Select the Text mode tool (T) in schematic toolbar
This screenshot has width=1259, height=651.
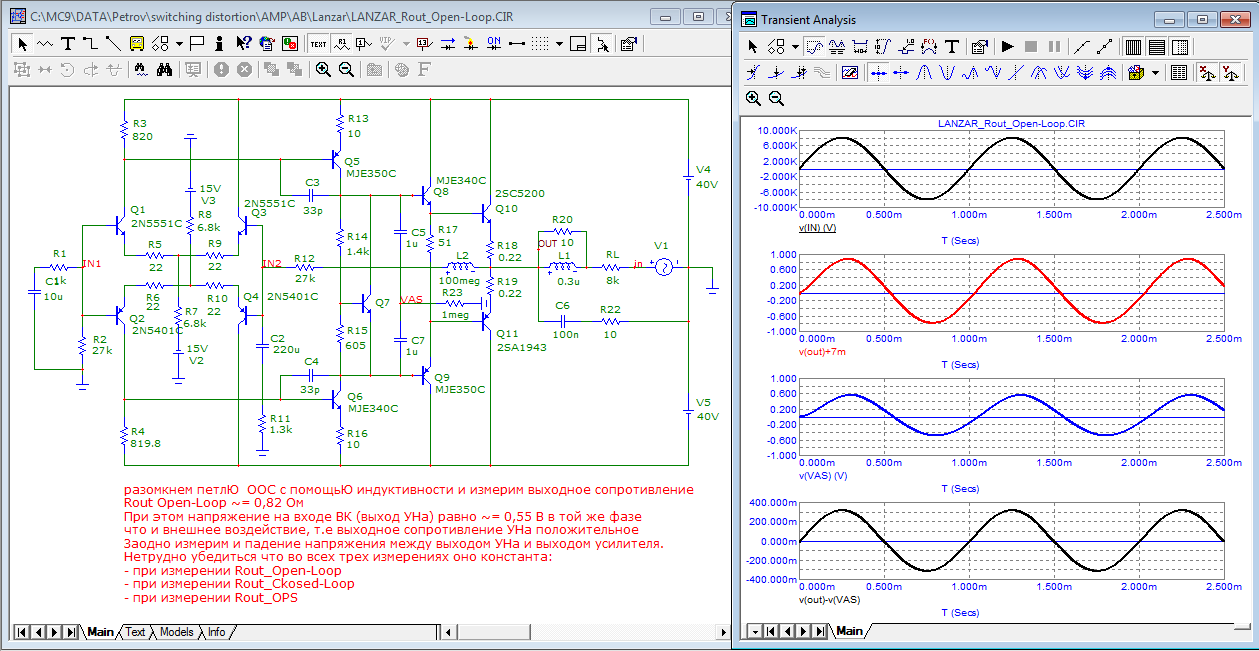click(68, 44)
